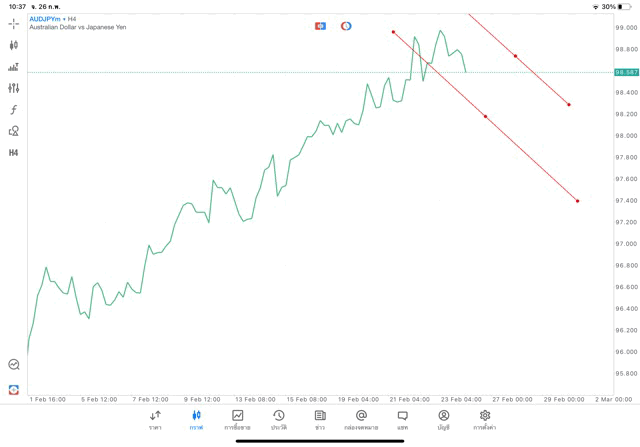Open the drawing objects shapes tool

14,131
